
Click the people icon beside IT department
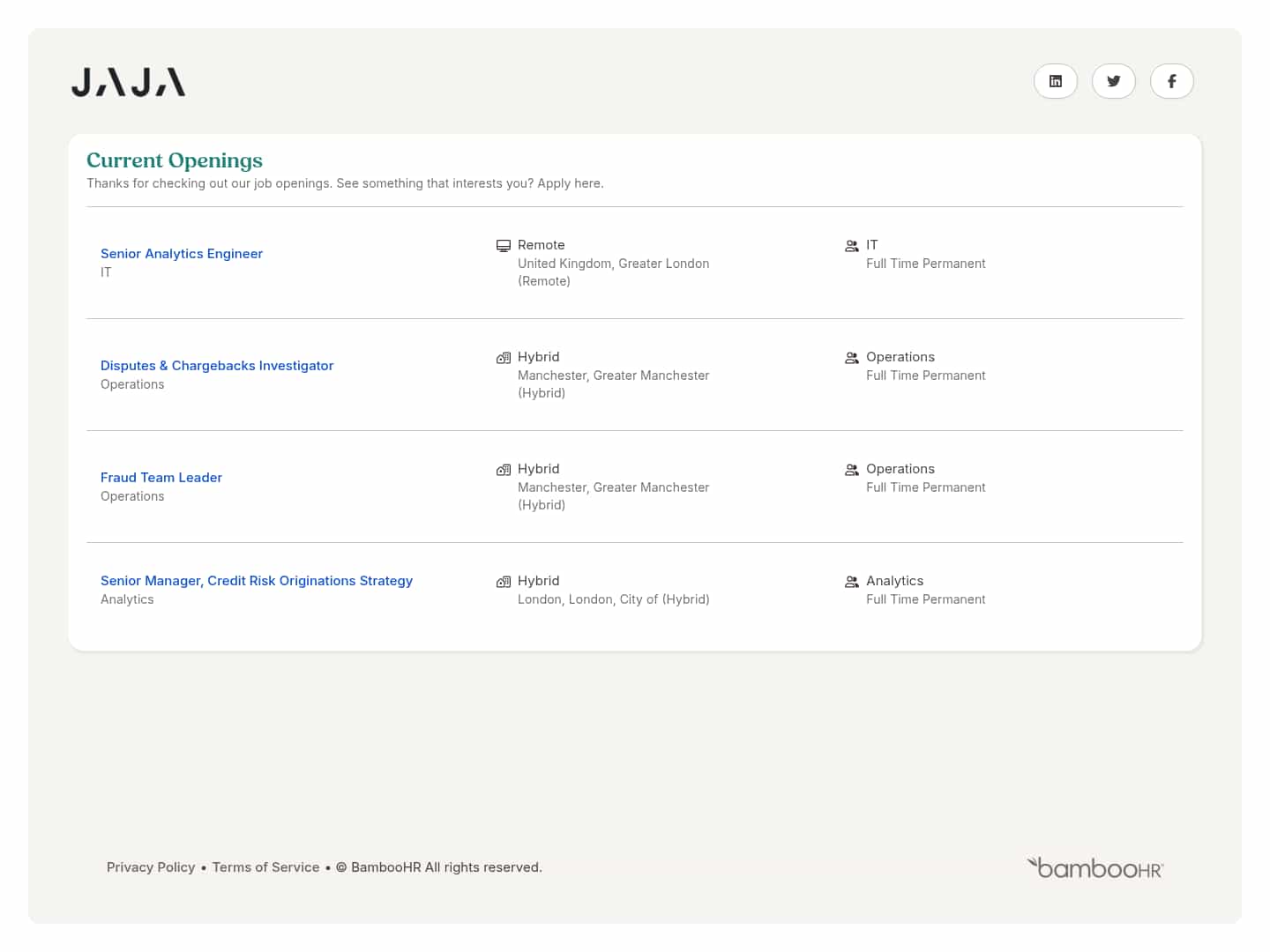click(852, 246)
